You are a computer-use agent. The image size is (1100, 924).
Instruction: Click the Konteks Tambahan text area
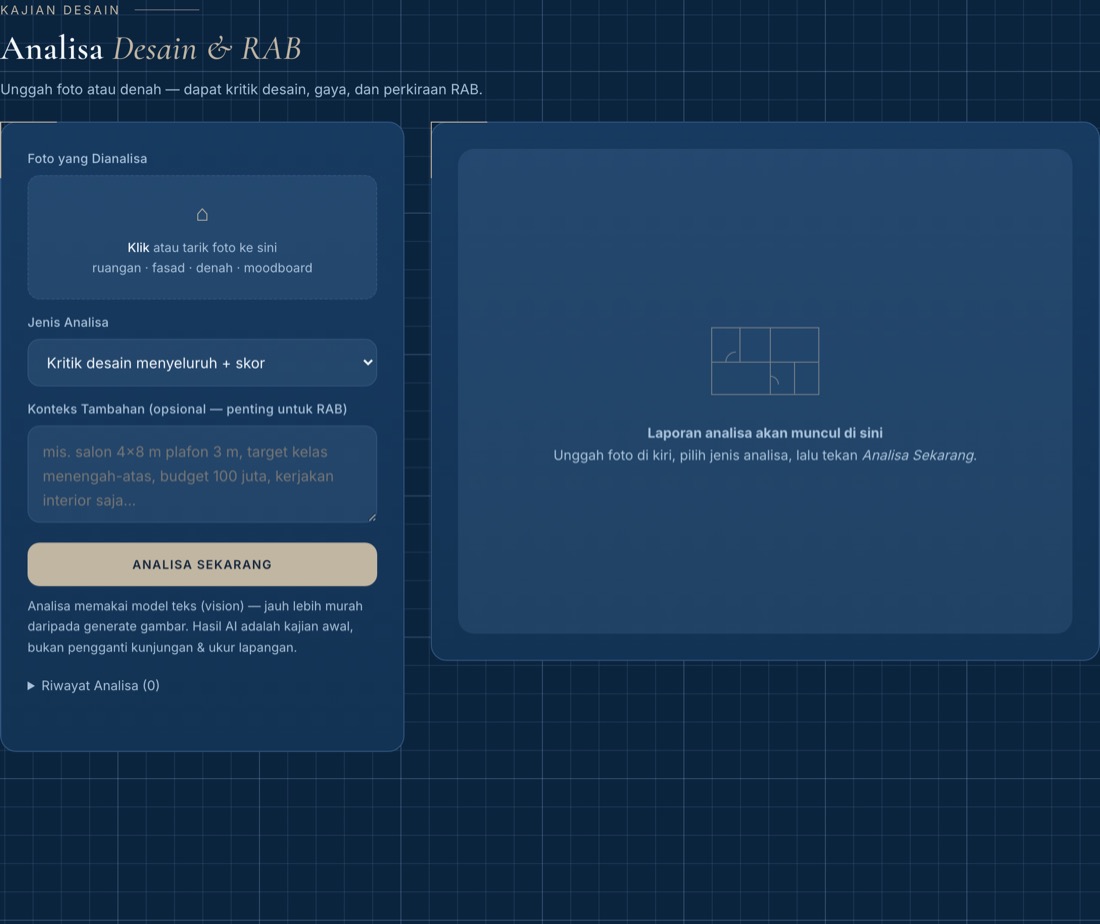pyautogui.click(x=202, y=474)
